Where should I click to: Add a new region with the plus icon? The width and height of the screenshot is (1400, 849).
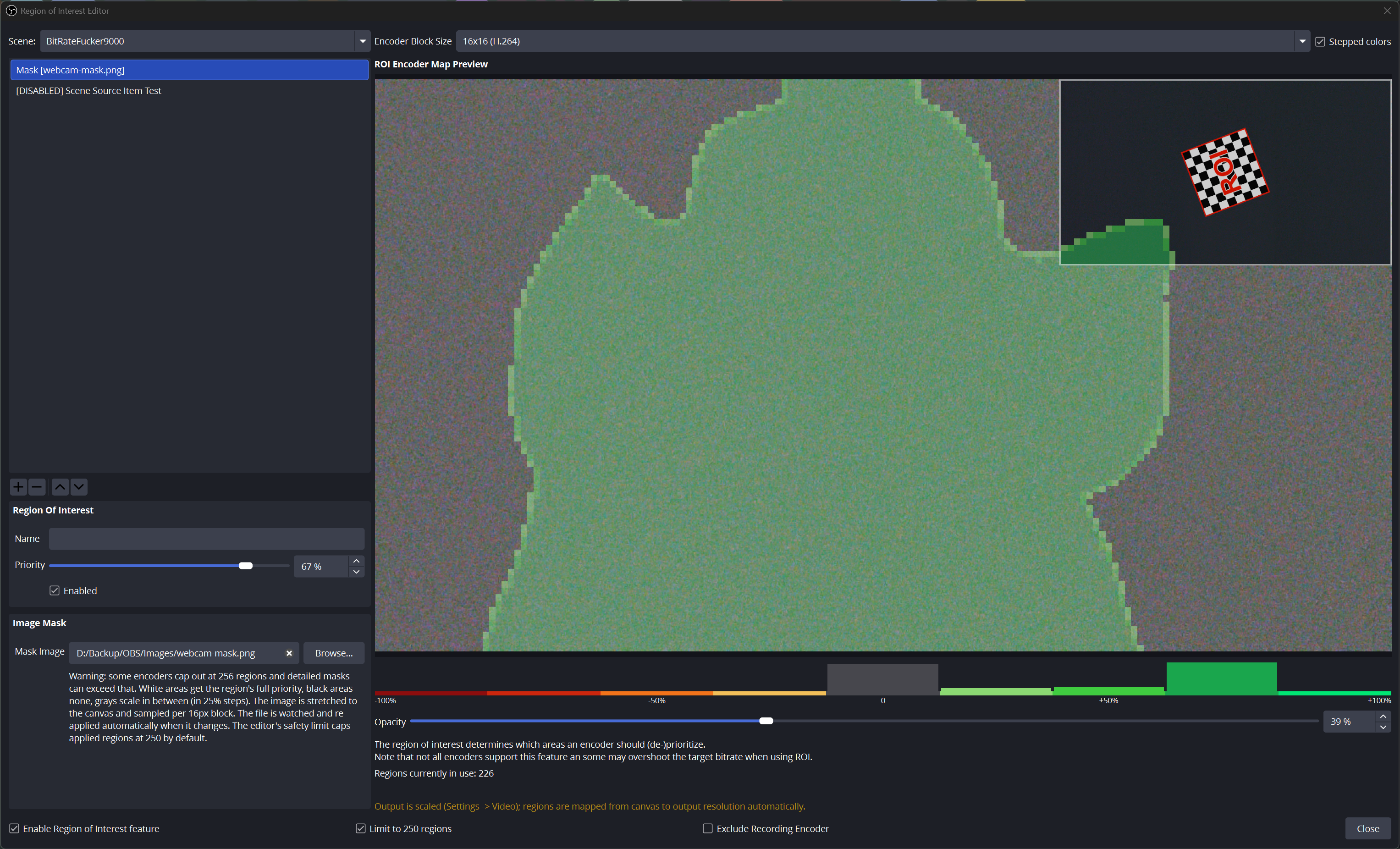point(18,487)
